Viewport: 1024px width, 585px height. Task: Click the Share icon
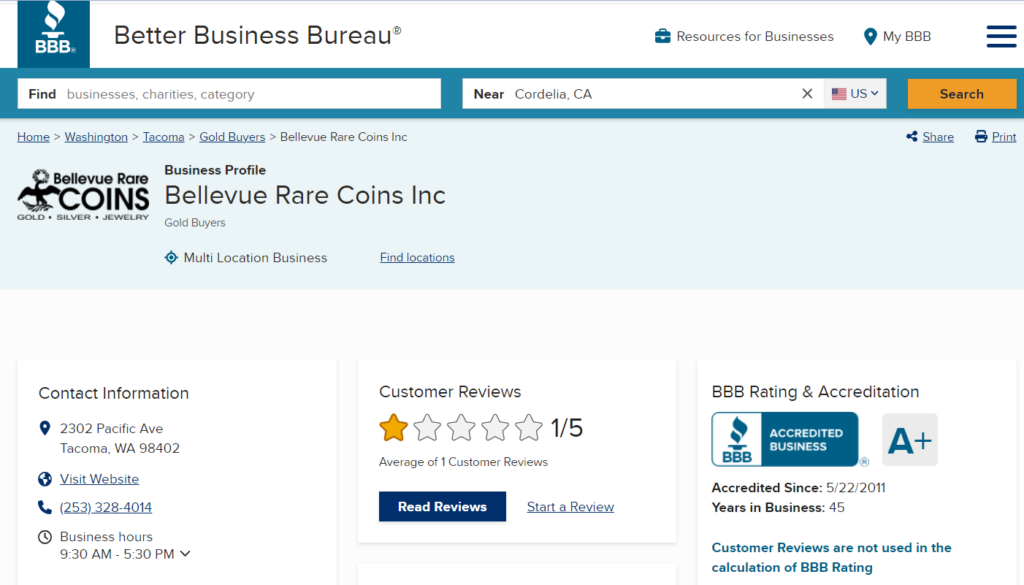[912, 136]
